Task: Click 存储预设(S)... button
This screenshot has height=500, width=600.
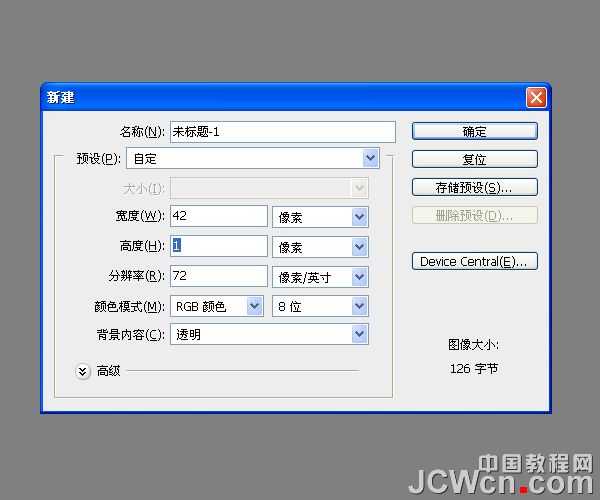Action: point(474,187)
